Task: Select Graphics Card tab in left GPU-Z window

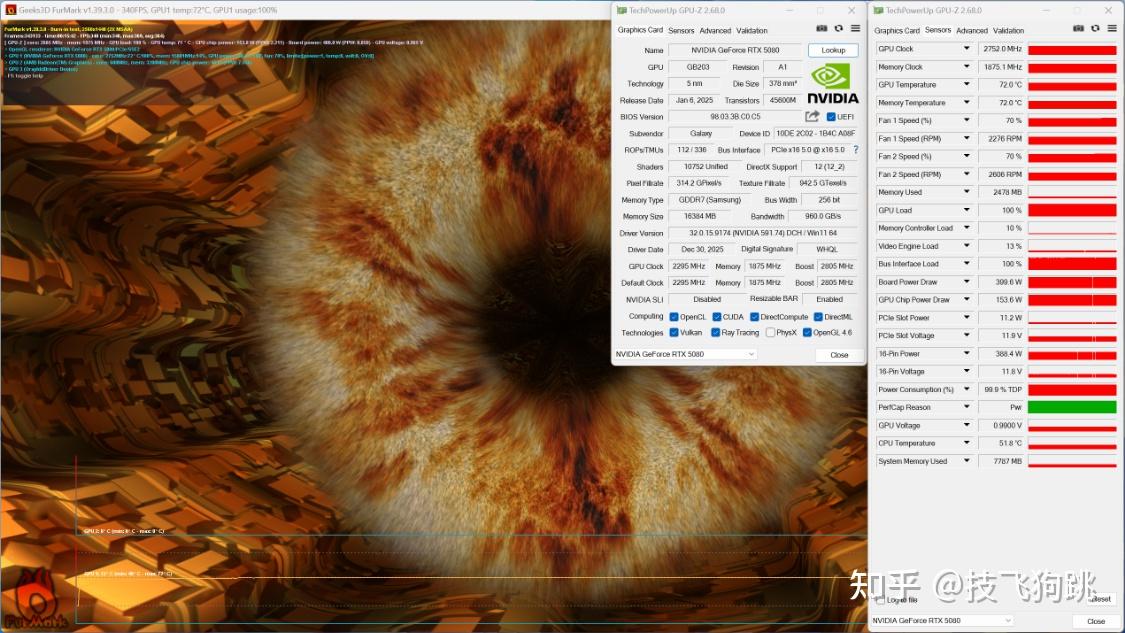Action: pos(640,30)
